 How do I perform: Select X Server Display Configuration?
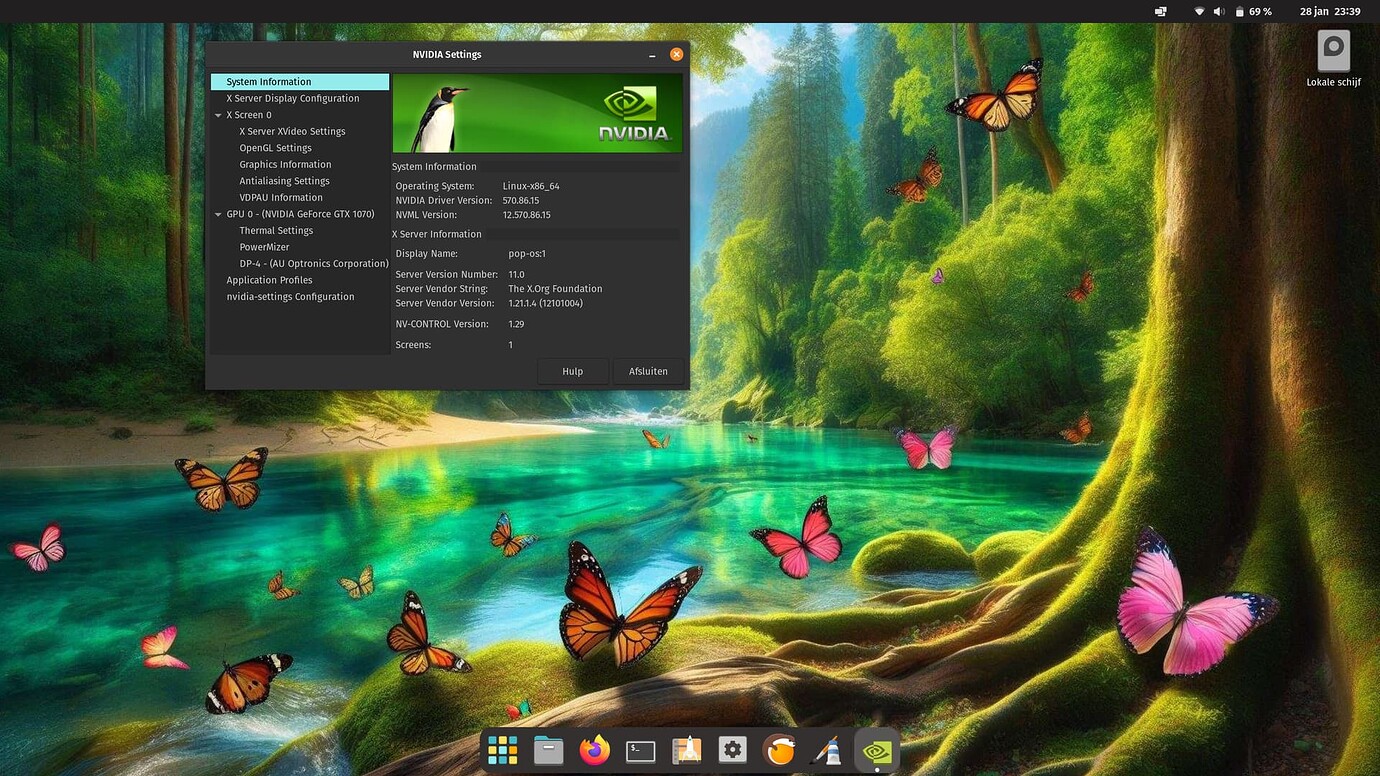pyautogui.click(x=293, y=98)
